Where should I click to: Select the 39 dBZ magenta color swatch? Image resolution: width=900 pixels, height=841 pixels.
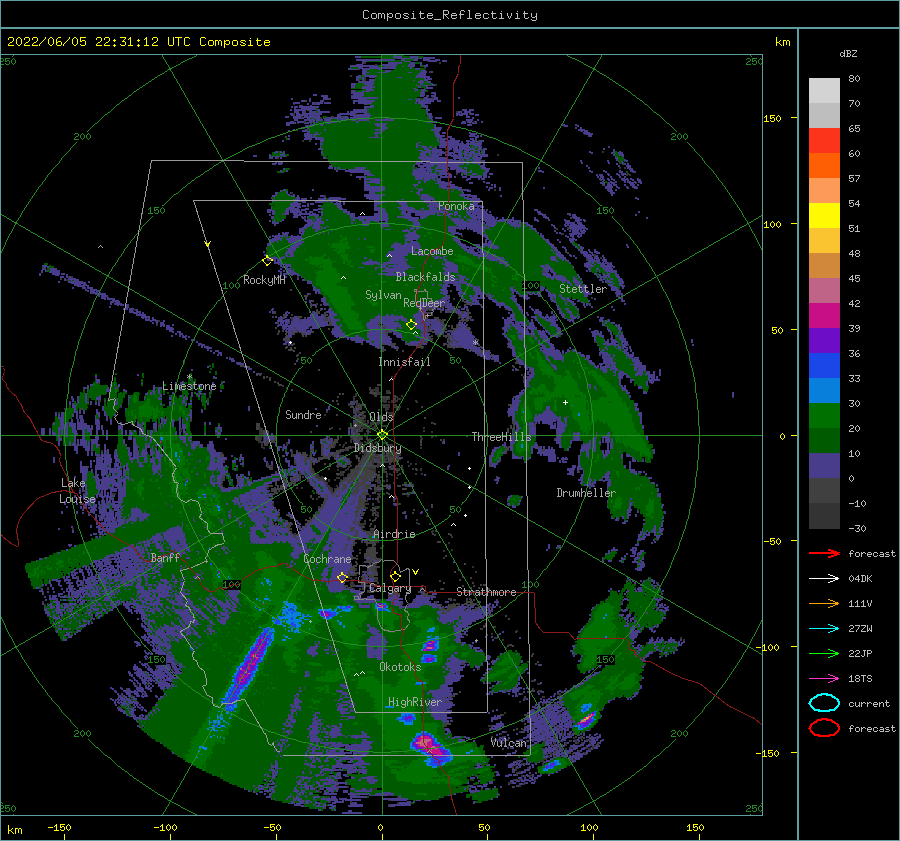click(x=824, y=315)
